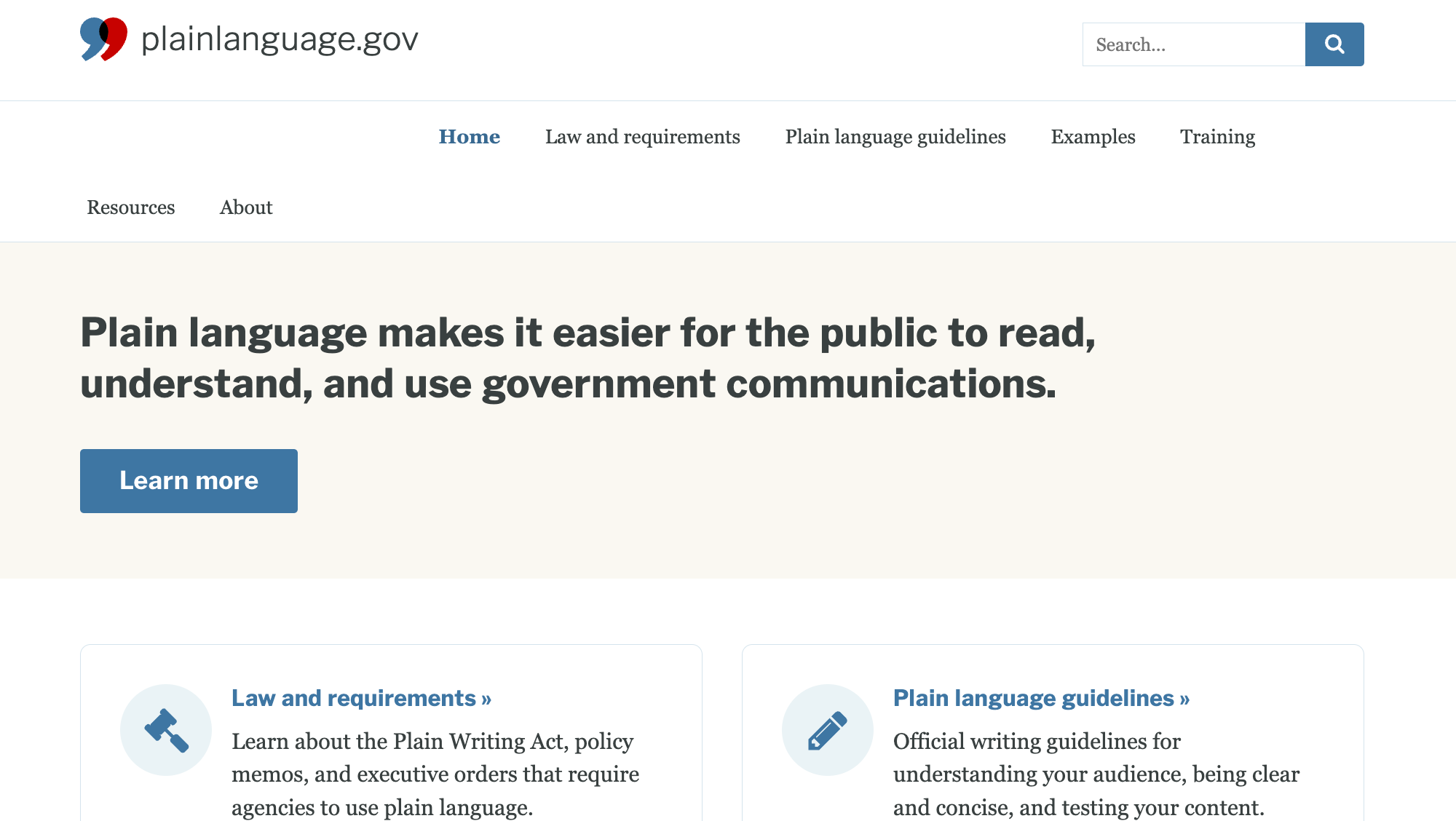Click the hero headline about plain language
The height and width of the screenshot is (821, 1456).
587,358
